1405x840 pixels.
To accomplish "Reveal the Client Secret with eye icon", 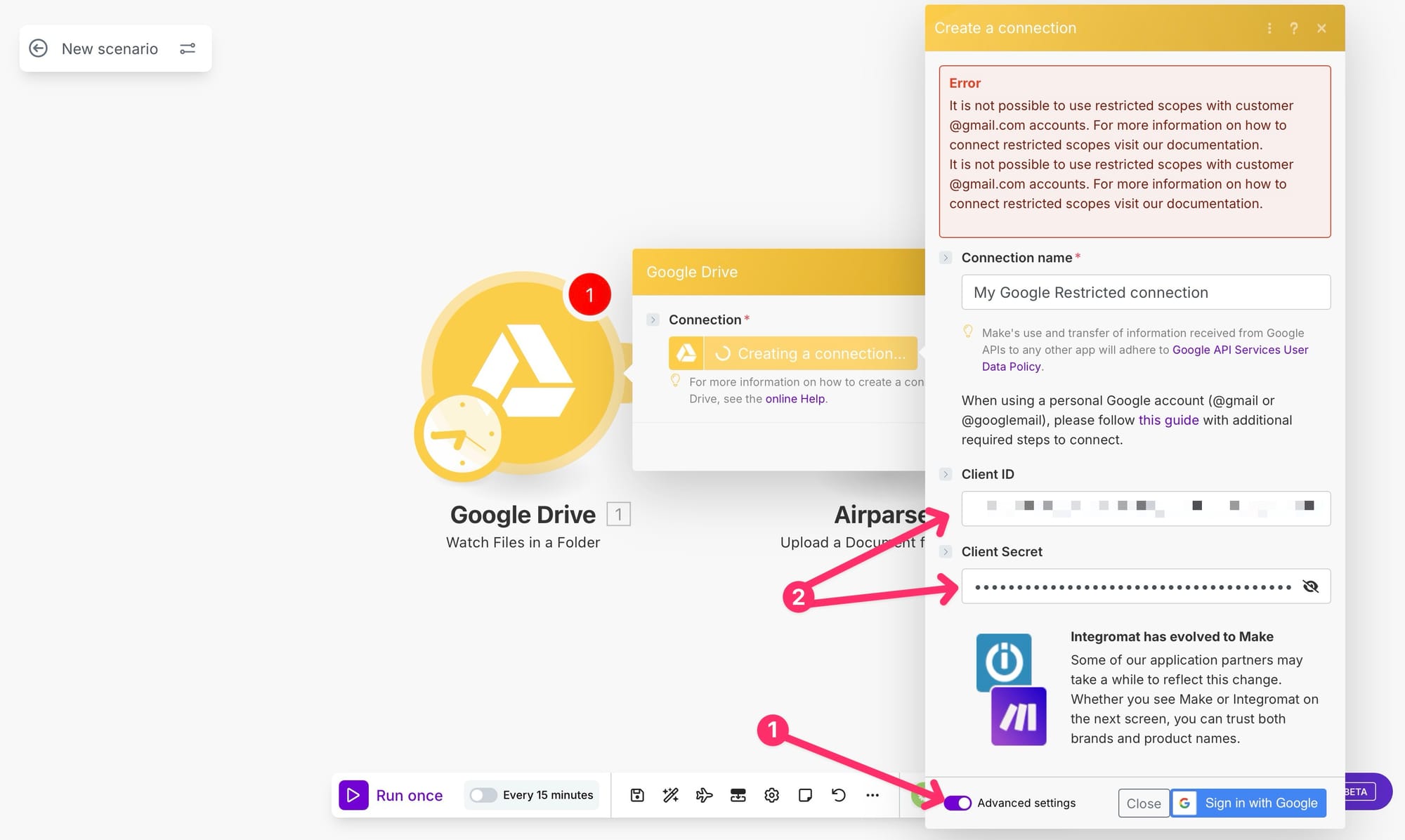I will (1310, 586).
